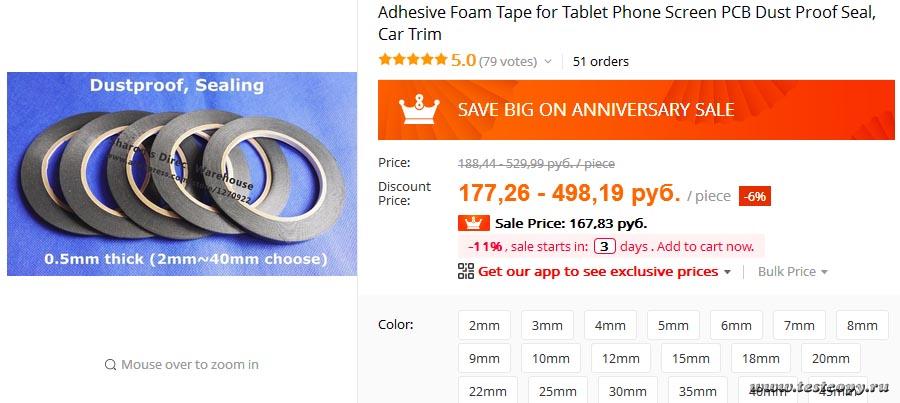Click the QR code app icon
This screenshot has height=403, width=900.
(x=465, y=271)
